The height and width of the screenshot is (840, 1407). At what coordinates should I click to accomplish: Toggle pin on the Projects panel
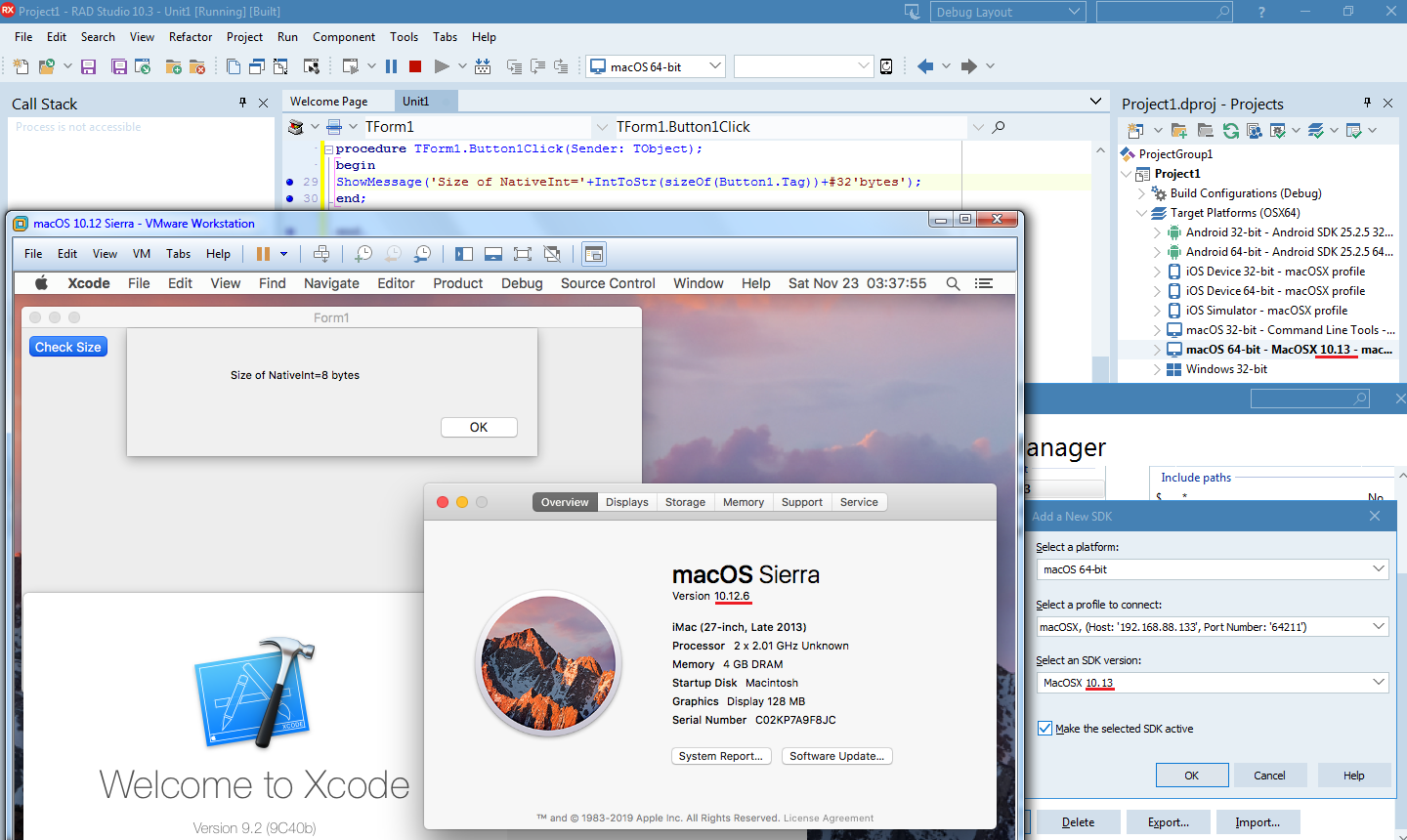(1367, 103)
